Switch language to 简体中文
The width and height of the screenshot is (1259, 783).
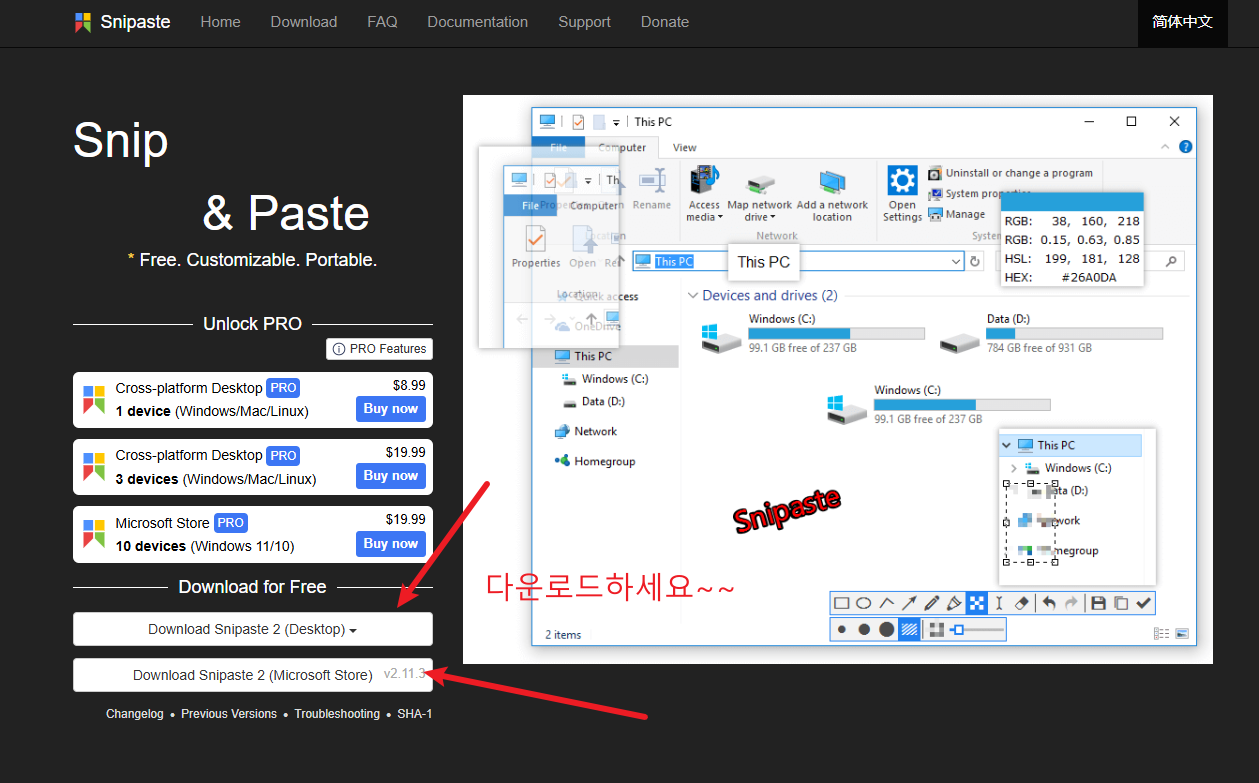[x=1183, y=22]
